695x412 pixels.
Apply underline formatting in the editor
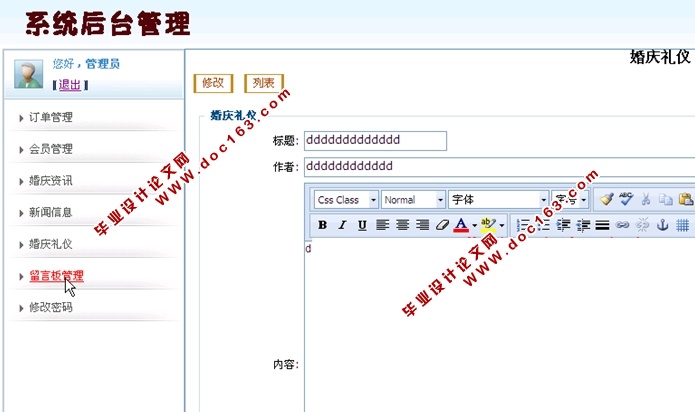point(362,225)
